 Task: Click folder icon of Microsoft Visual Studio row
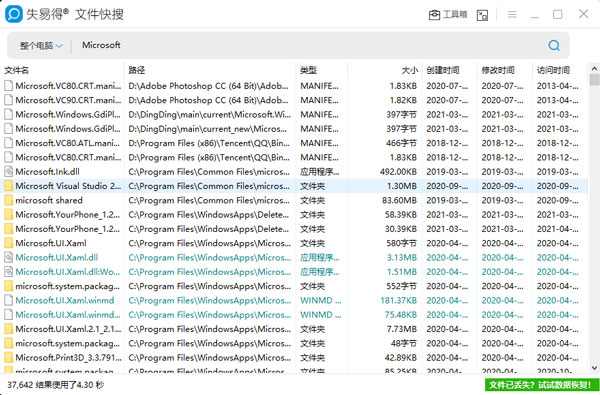click(8, 186)
